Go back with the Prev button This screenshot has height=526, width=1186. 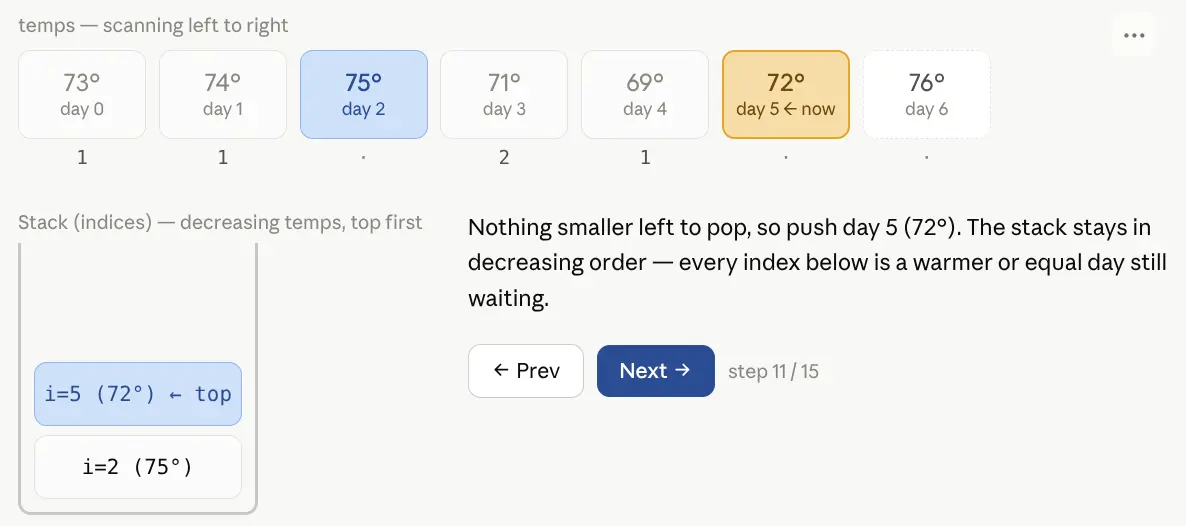click(x=526, y=371)
